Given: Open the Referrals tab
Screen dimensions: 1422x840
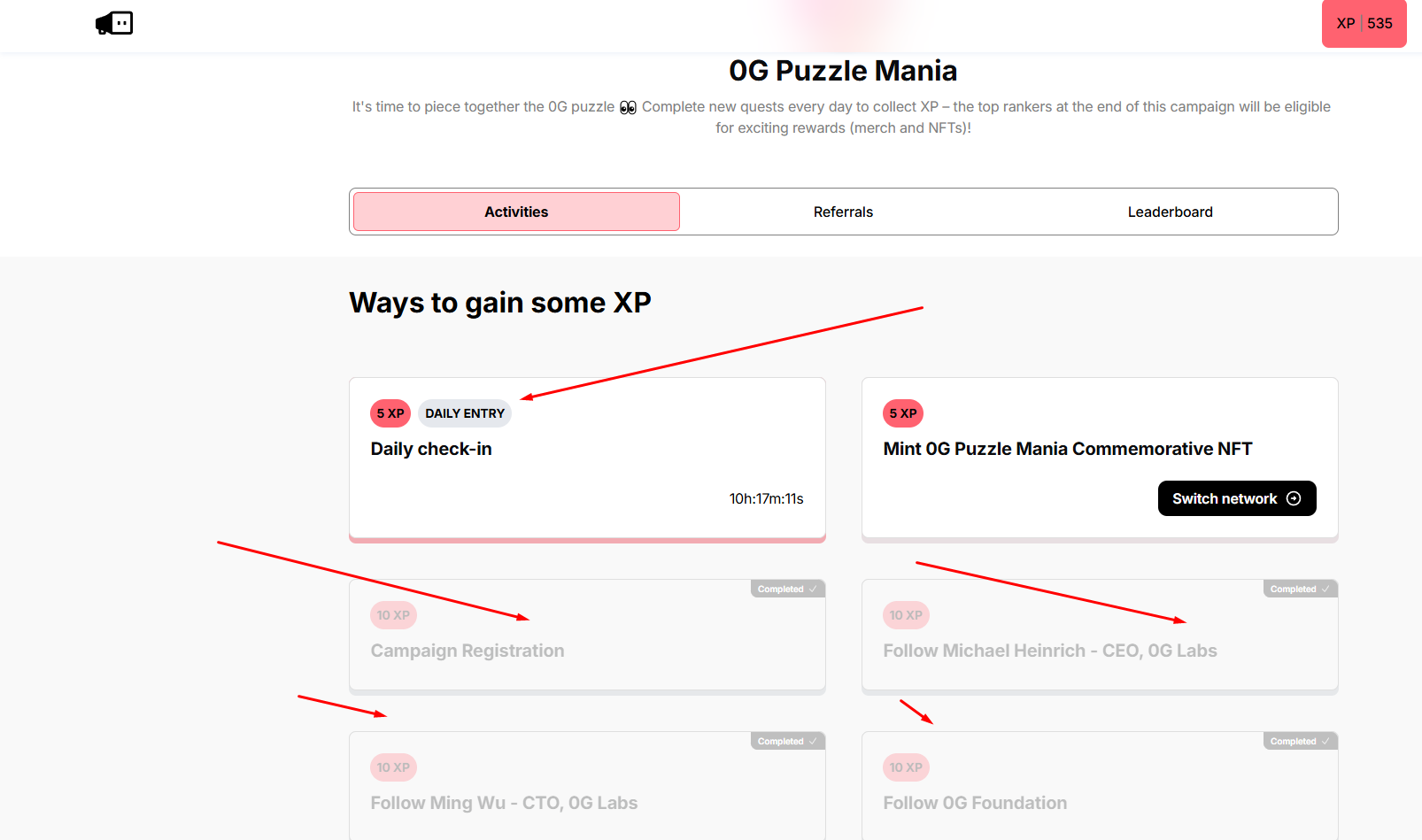Looking at the screenshot, I should [x=843, y=212].
